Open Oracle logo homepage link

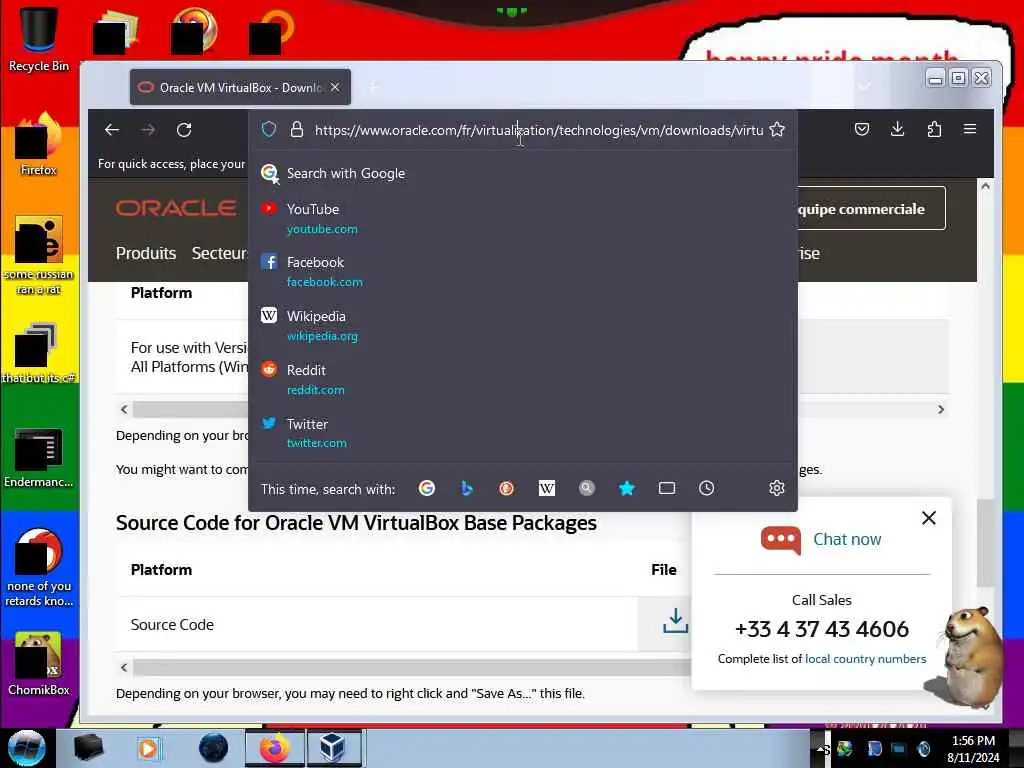(176, 208)
